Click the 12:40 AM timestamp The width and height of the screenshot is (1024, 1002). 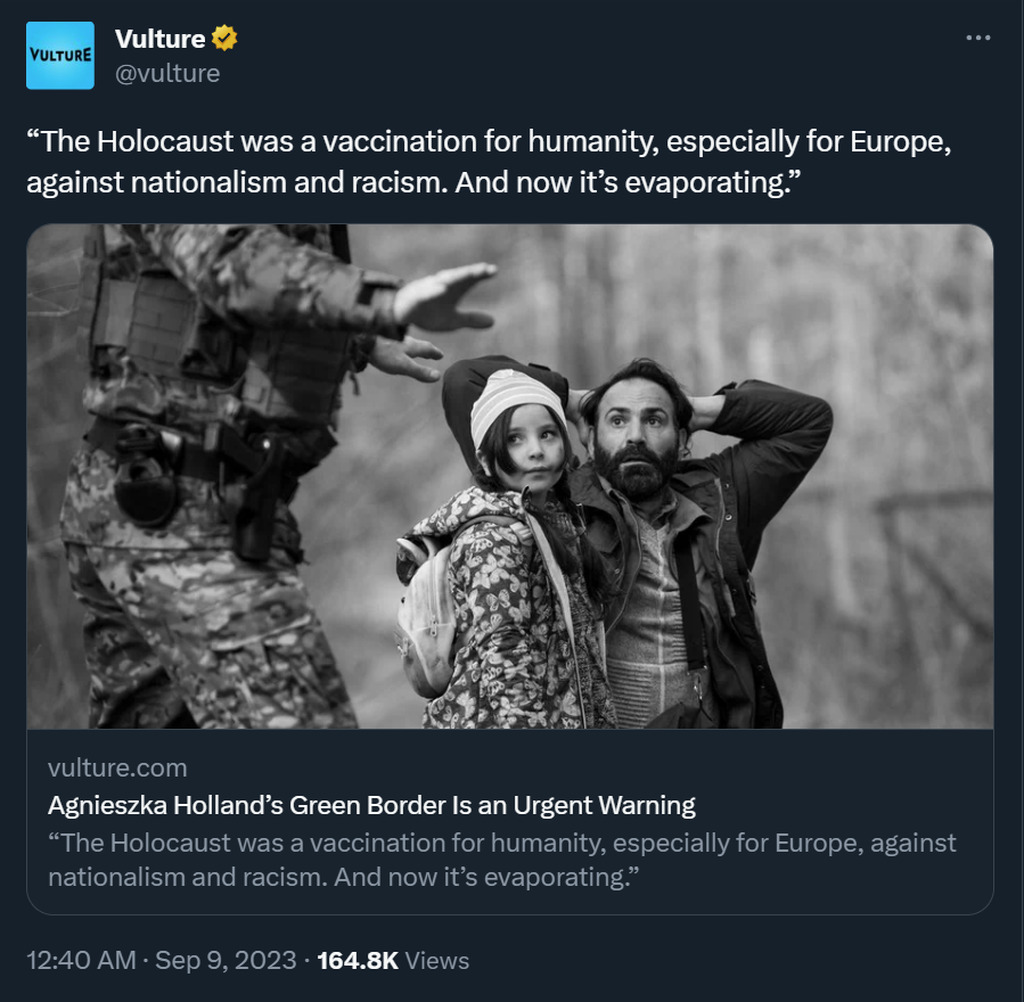(81, 960)
